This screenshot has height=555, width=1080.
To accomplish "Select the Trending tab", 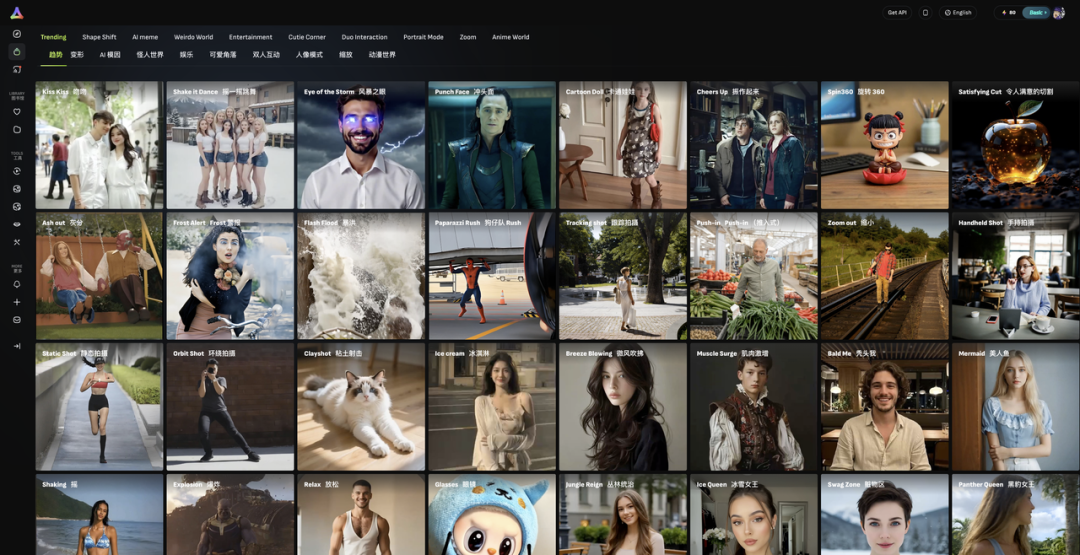I will (54, 37).
